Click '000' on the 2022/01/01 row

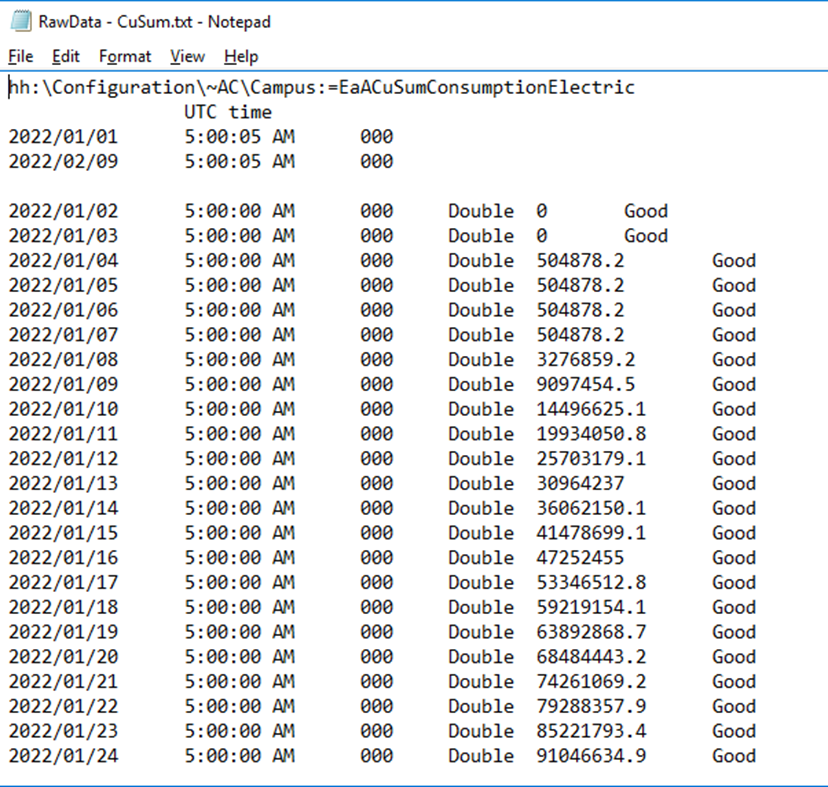[377, 137]
